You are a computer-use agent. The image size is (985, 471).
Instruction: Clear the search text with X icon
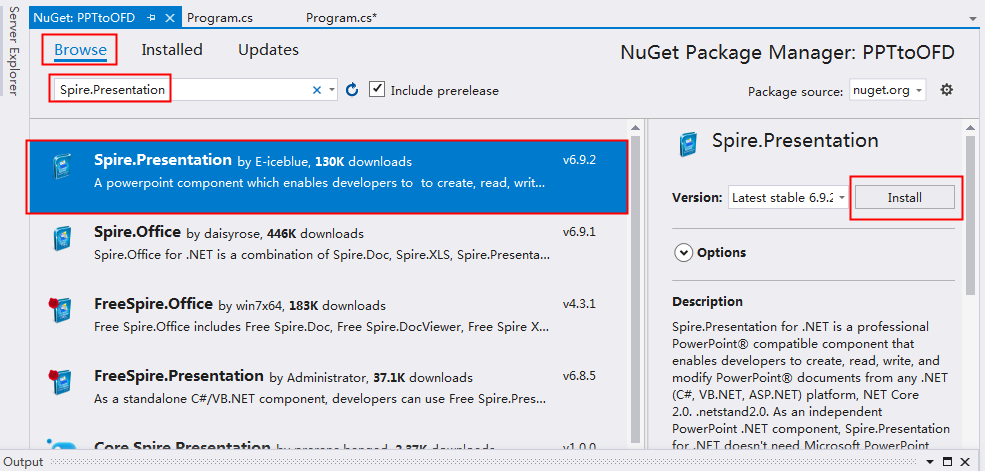click(317, 90)
